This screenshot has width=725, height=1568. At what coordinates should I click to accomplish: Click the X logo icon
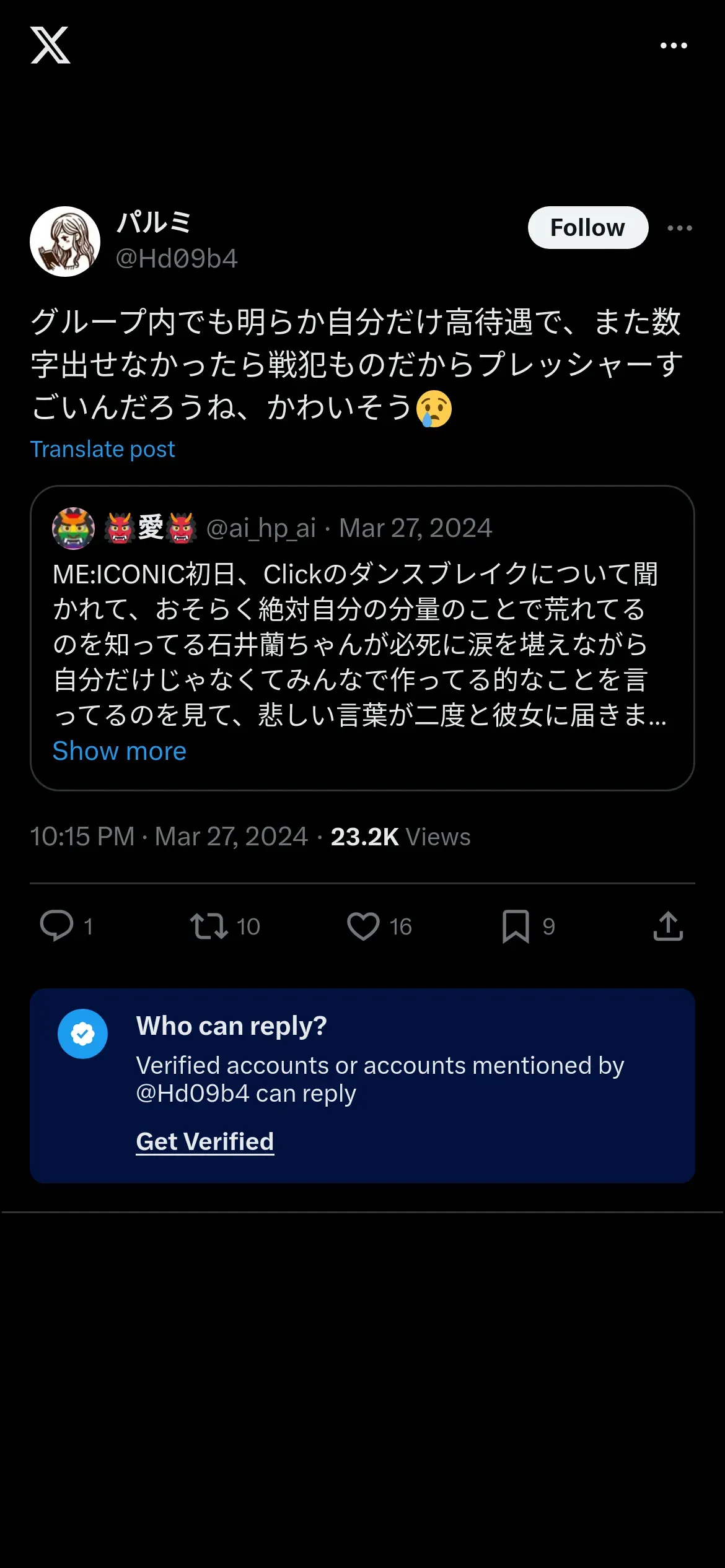click(x=50, y=45)
